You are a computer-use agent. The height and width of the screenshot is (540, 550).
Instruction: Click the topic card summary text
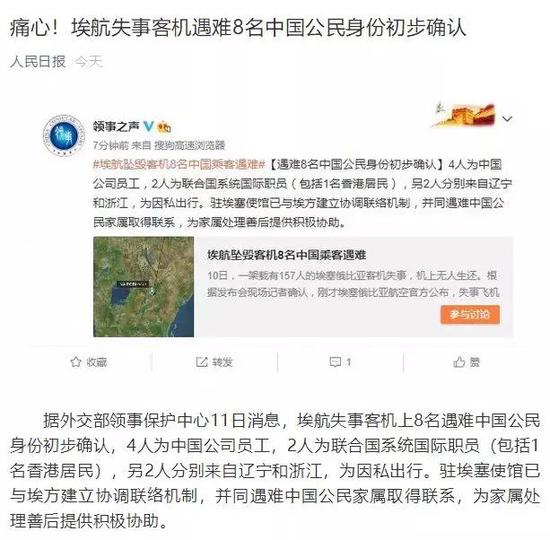pos(353,284)
